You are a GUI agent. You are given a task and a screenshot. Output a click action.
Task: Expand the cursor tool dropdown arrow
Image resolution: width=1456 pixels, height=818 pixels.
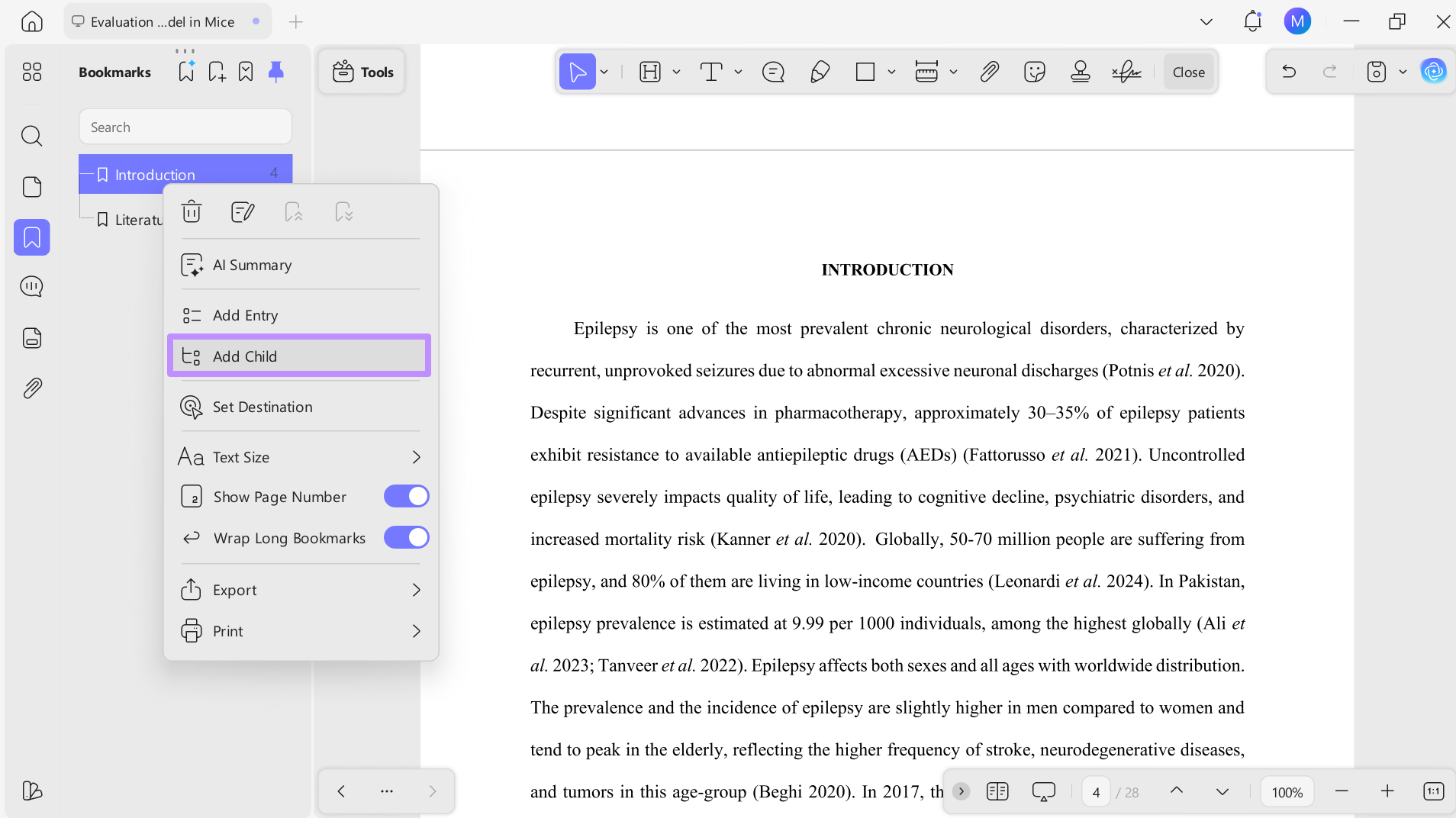tap(604, 72)
